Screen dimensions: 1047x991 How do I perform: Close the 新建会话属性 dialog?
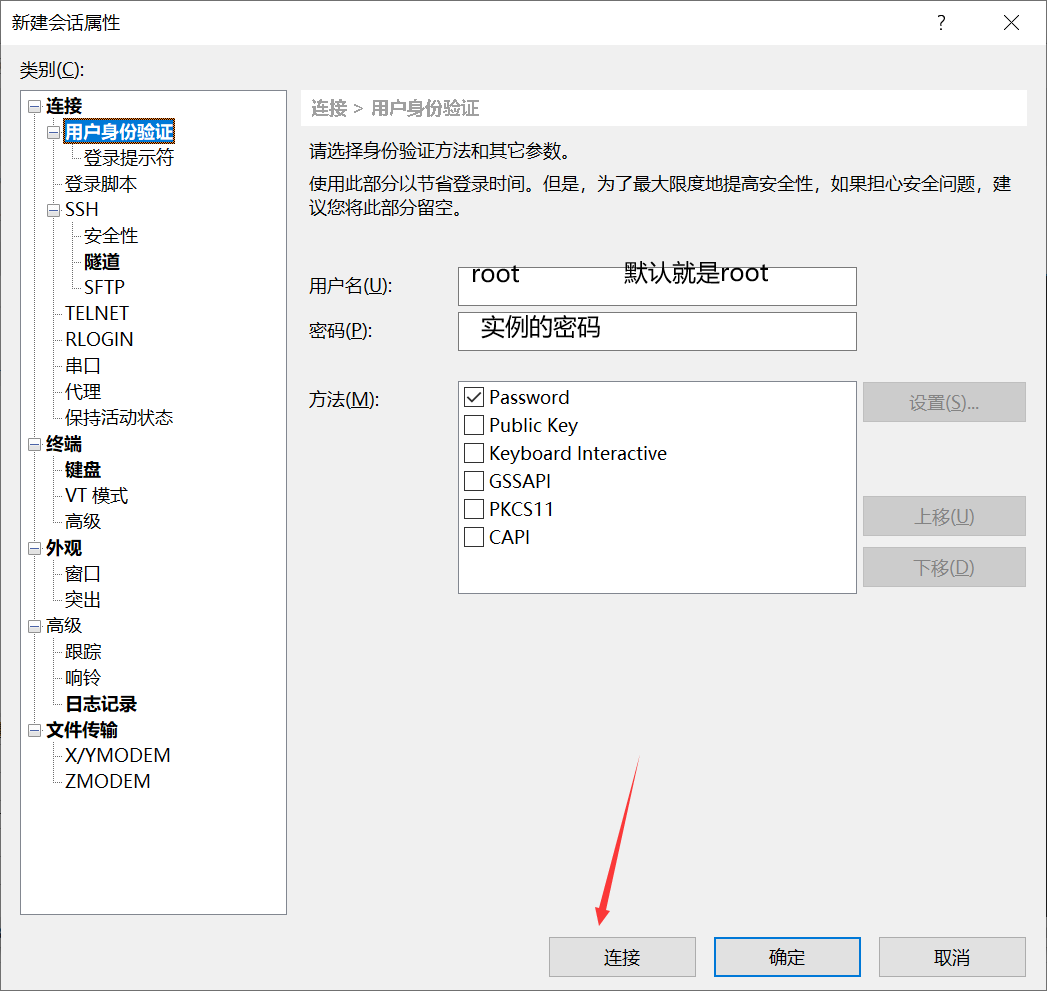tap(1011, 23)
